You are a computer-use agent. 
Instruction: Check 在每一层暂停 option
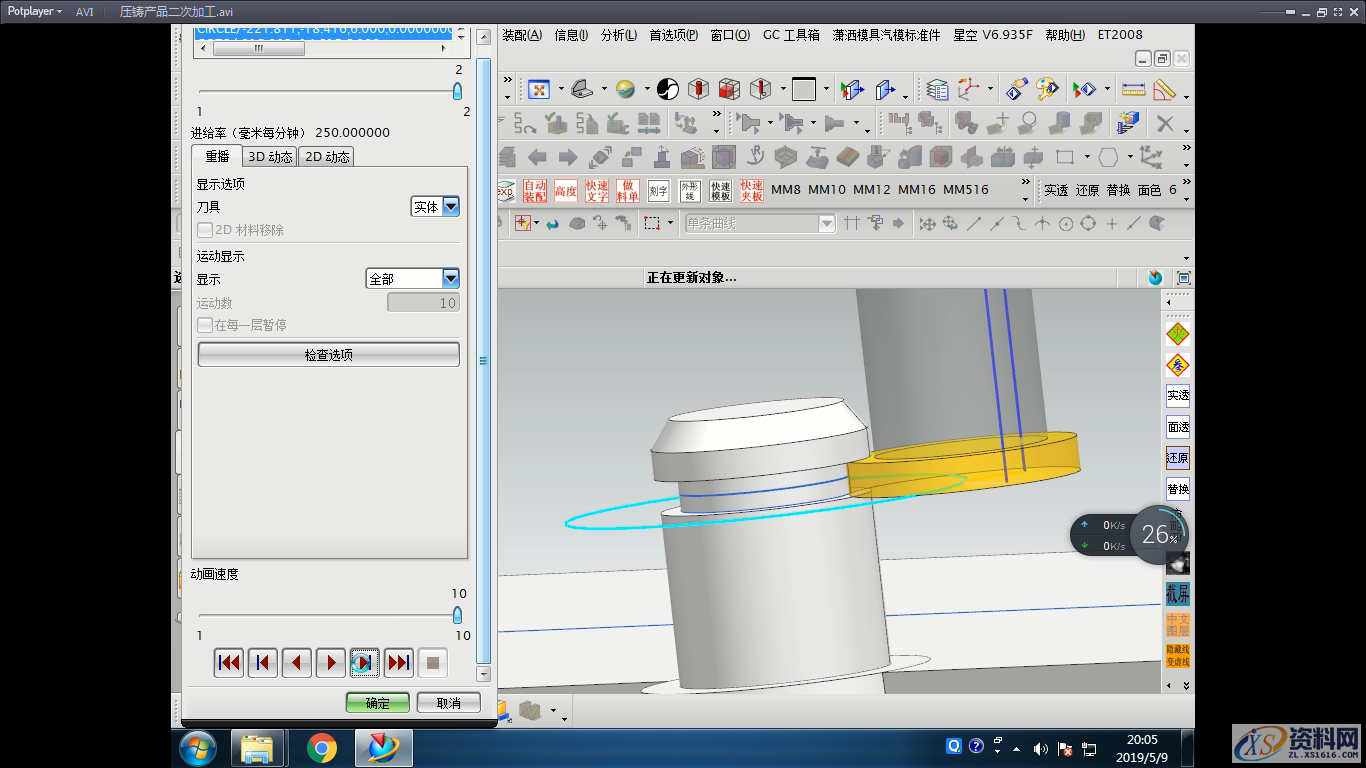coord(204,324)
